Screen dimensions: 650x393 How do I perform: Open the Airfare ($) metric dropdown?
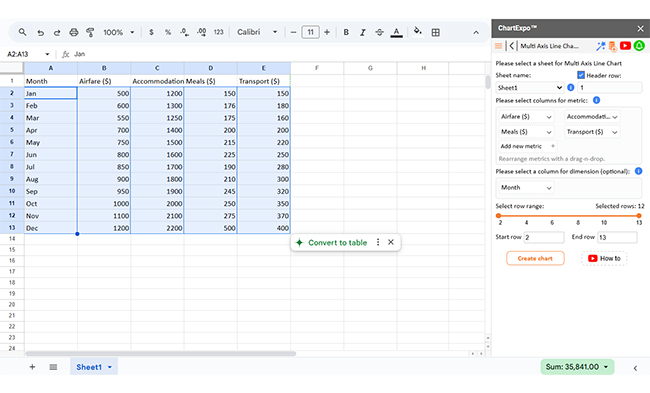click(x=526, y=116)
